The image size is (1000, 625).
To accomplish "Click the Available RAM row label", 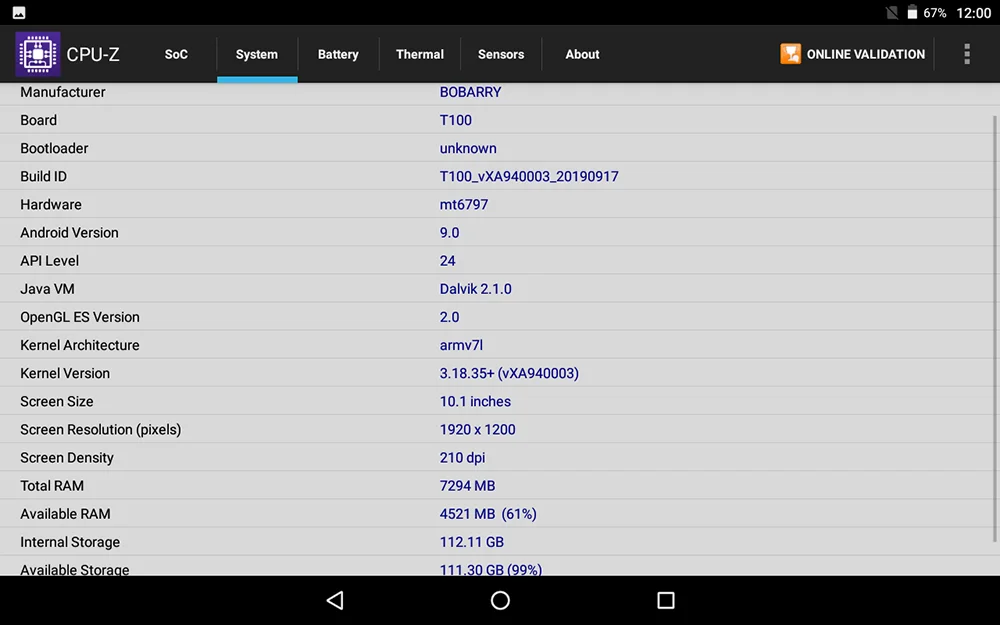I will tap(65, 513).
